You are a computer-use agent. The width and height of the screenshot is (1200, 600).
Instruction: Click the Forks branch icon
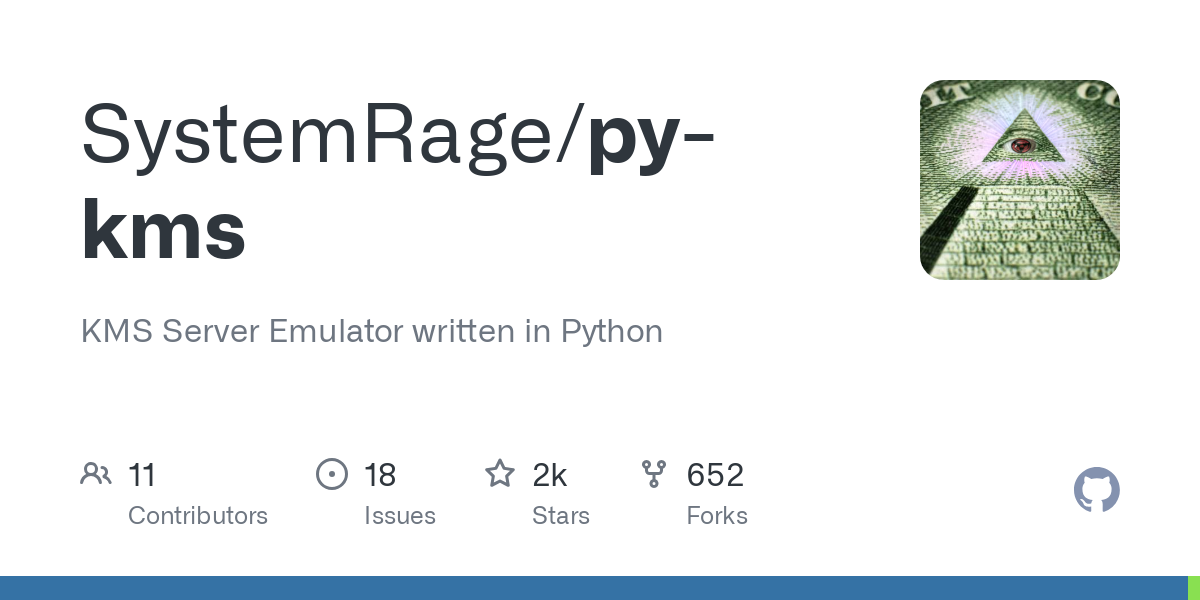pyautogui.click(x=654, y=474)
